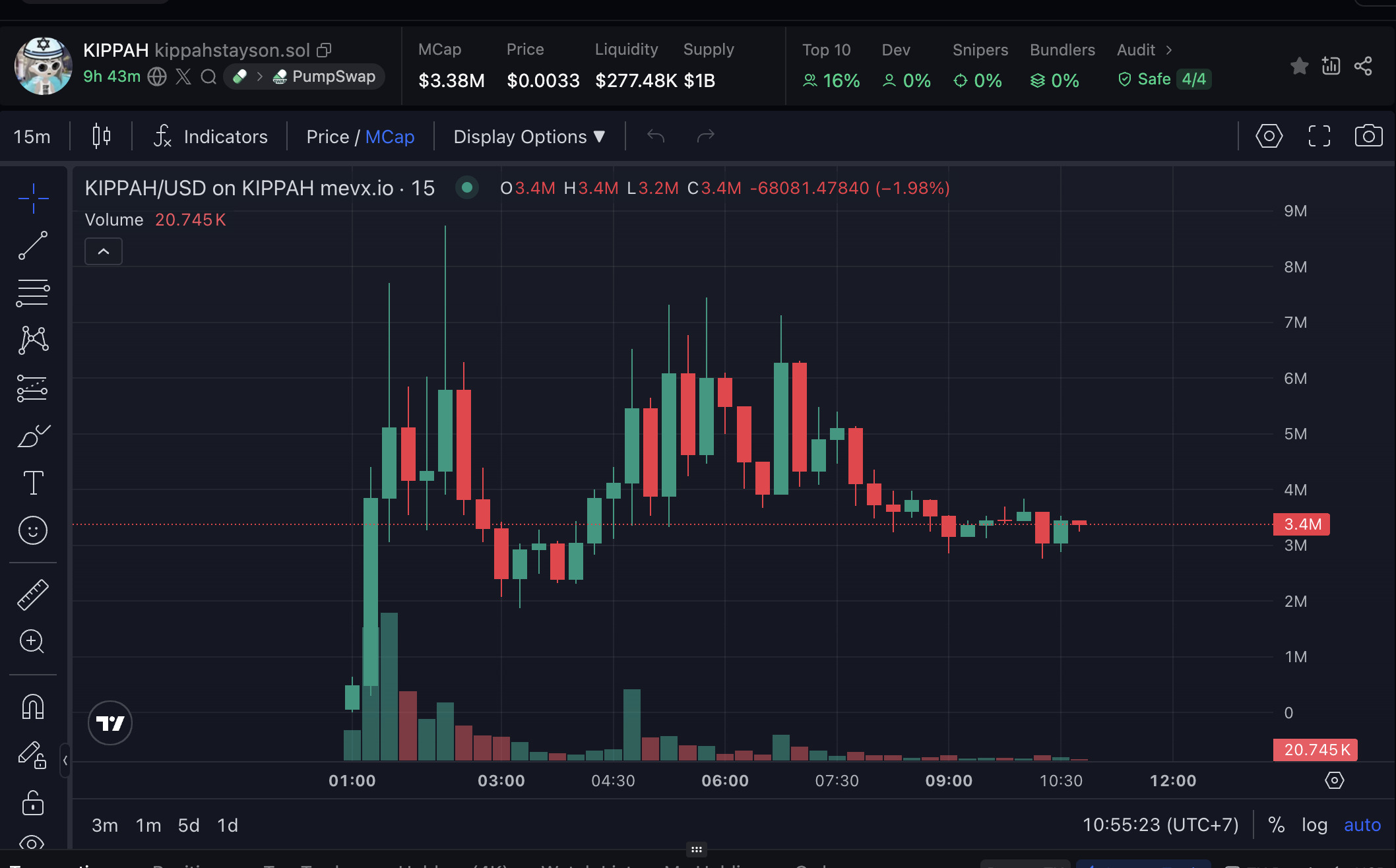The height and width of the screenshot is (868, 1396).
Task: Redo the last chart action
Action: [x=706, y=136]
